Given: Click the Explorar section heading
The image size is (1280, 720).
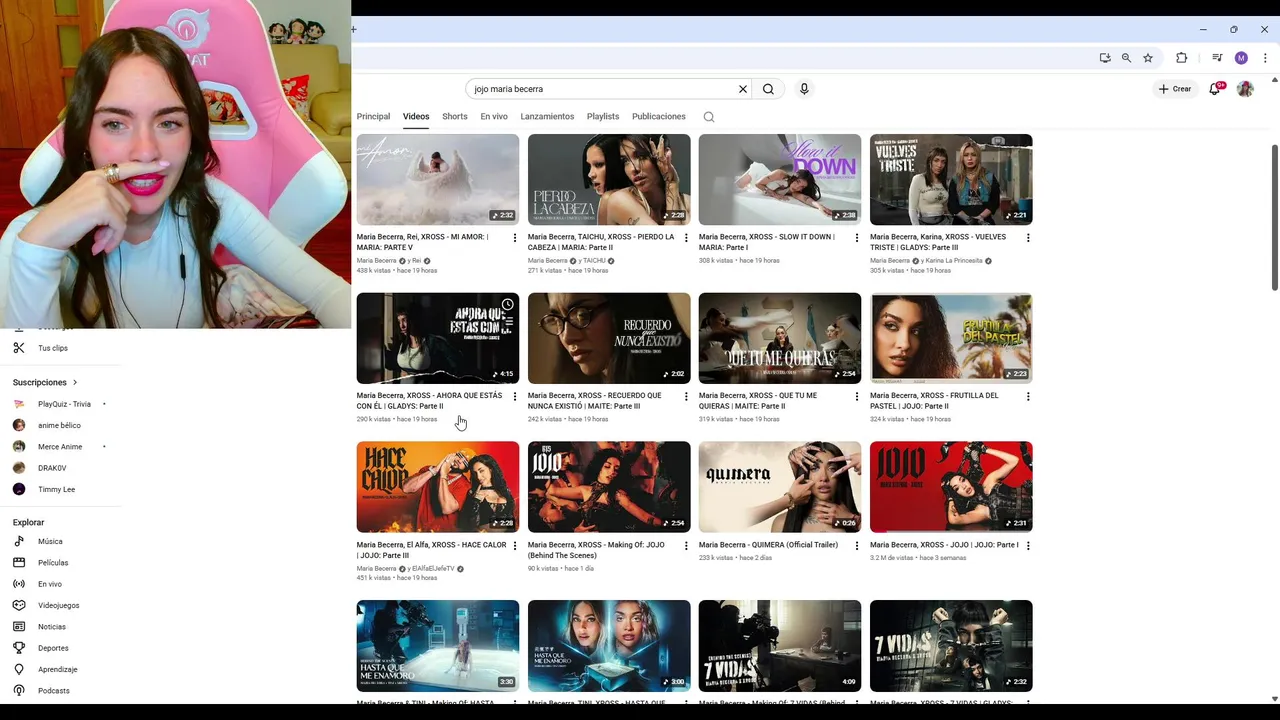Looking at the screenshot, I should 29,523.
